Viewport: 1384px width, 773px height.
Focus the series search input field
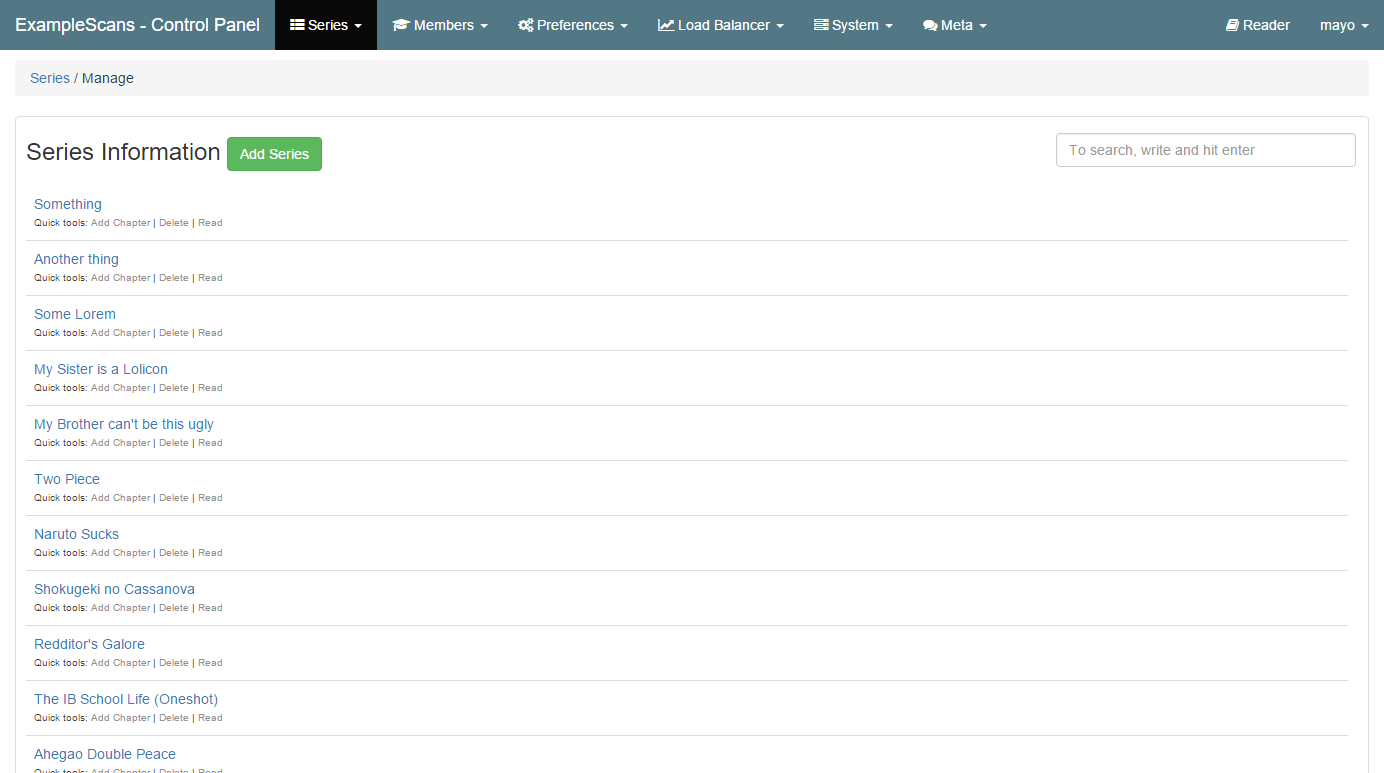1206,150
